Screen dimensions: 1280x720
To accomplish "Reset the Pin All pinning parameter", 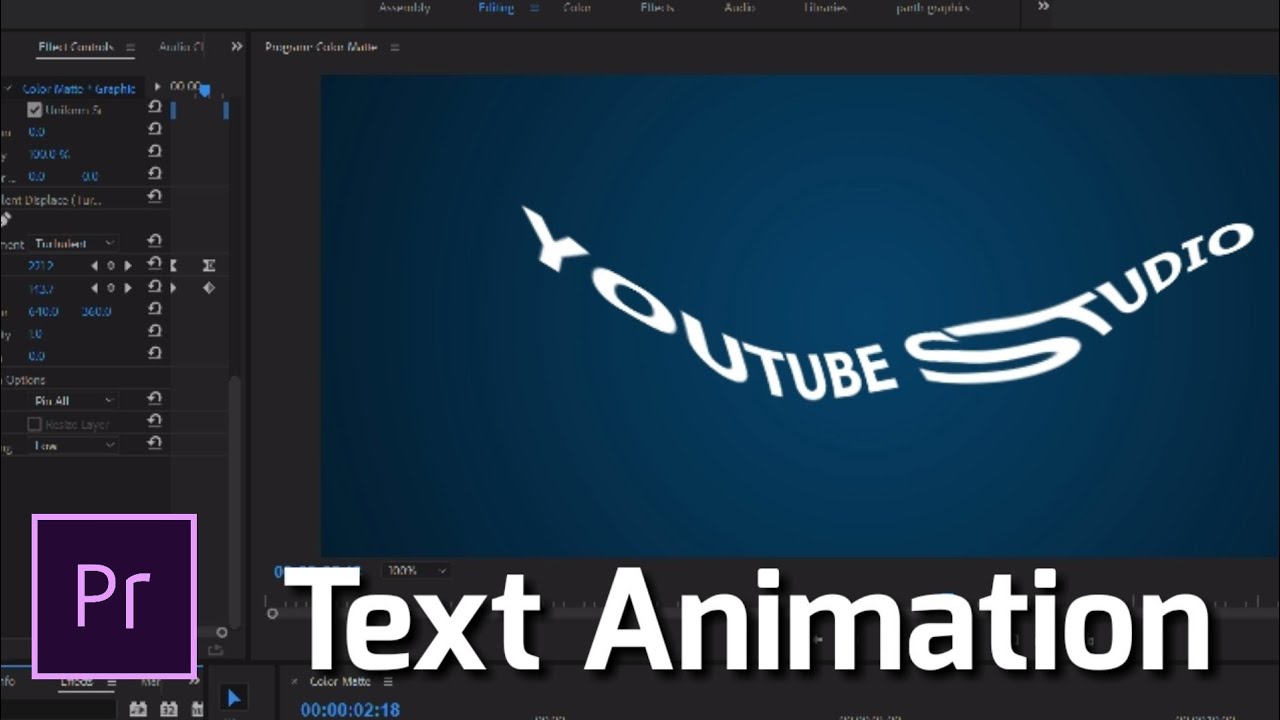I will pyautogui.click(x=155, y=399).
